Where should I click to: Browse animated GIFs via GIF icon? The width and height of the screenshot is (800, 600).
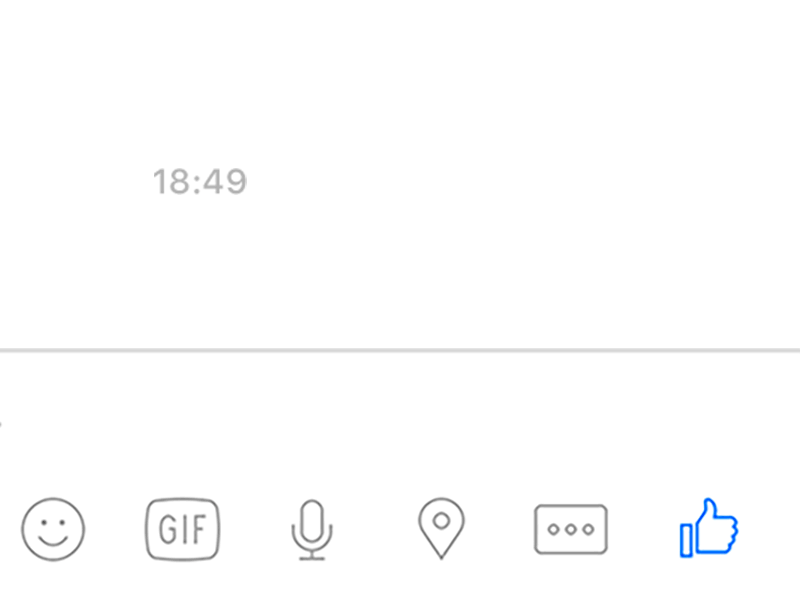183,529
